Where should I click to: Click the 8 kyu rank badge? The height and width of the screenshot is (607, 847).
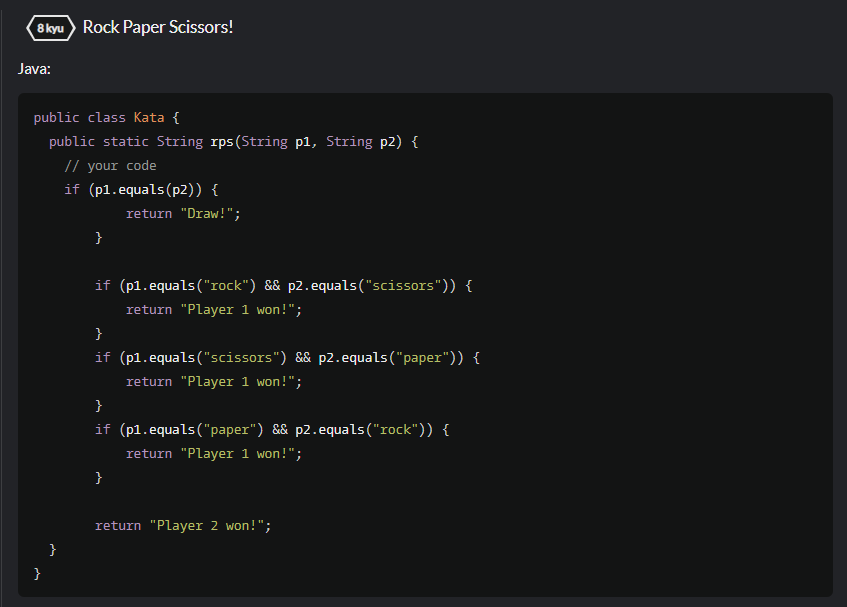(51, 28)
